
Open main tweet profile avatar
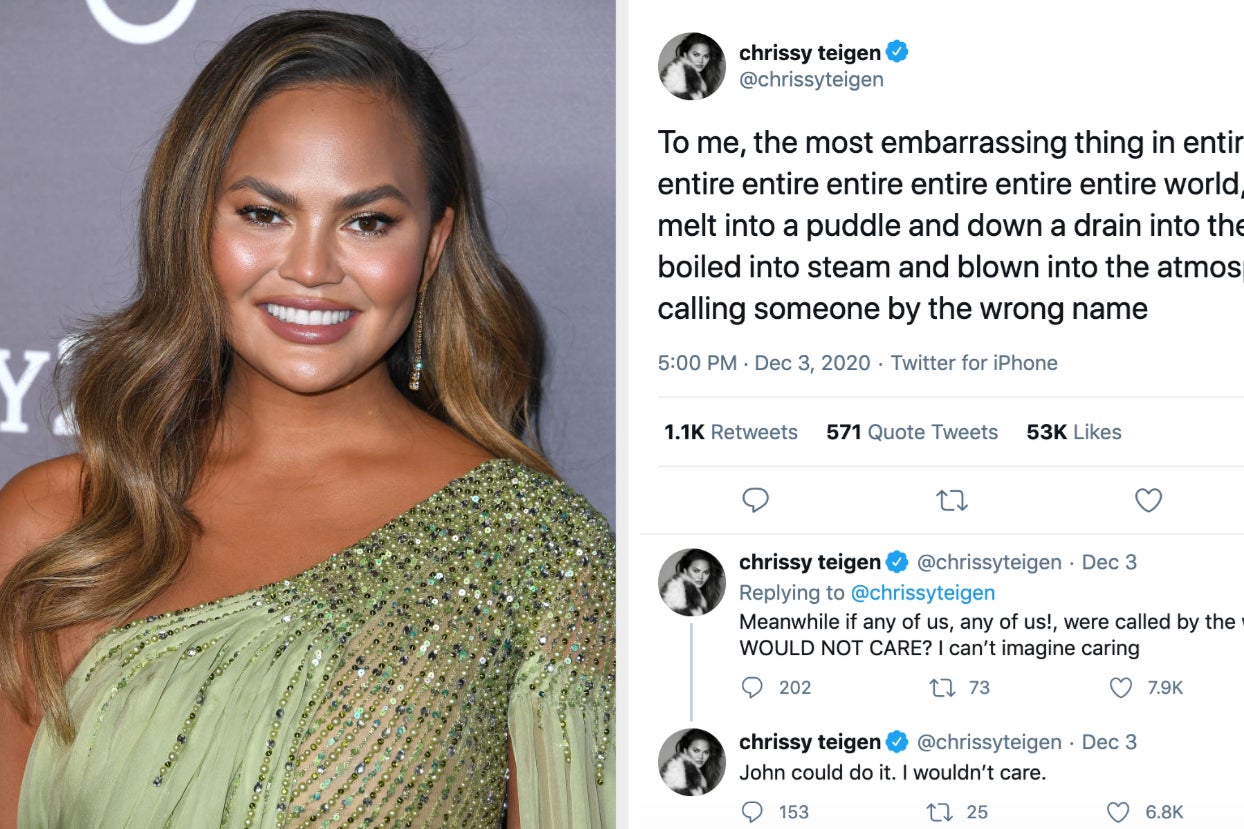click(691, 66)
